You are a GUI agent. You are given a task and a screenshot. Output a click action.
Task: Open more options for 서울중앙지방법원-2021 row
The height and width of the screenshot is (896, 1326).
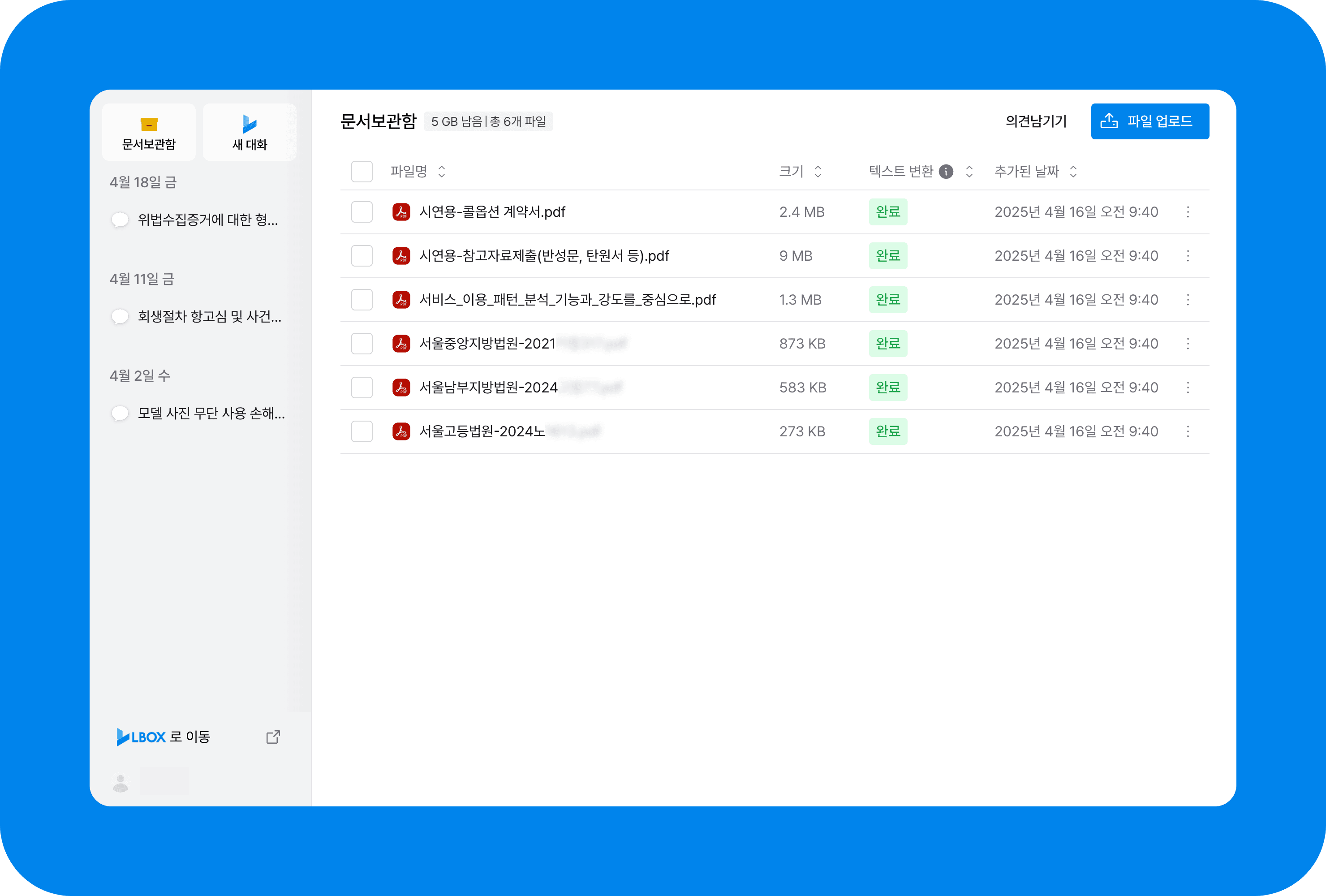click(1188, 344)
